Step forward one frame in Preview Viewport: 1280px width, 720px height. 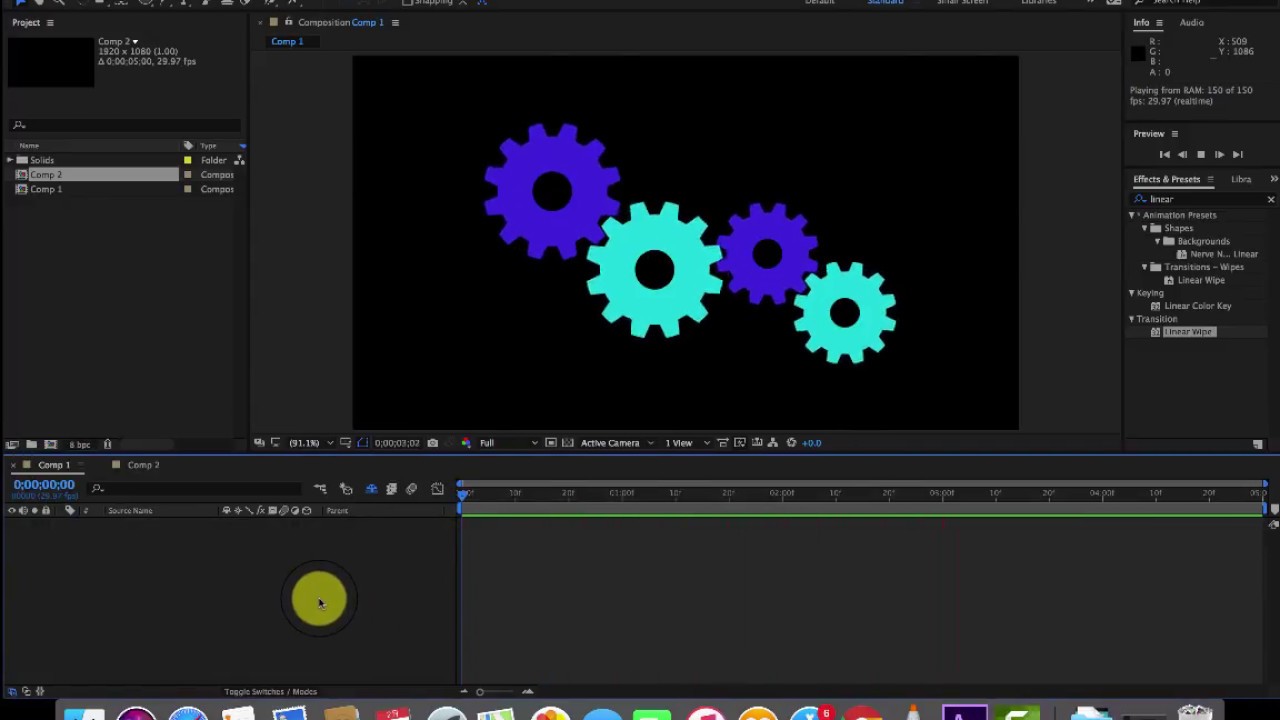click(1219, 154)
